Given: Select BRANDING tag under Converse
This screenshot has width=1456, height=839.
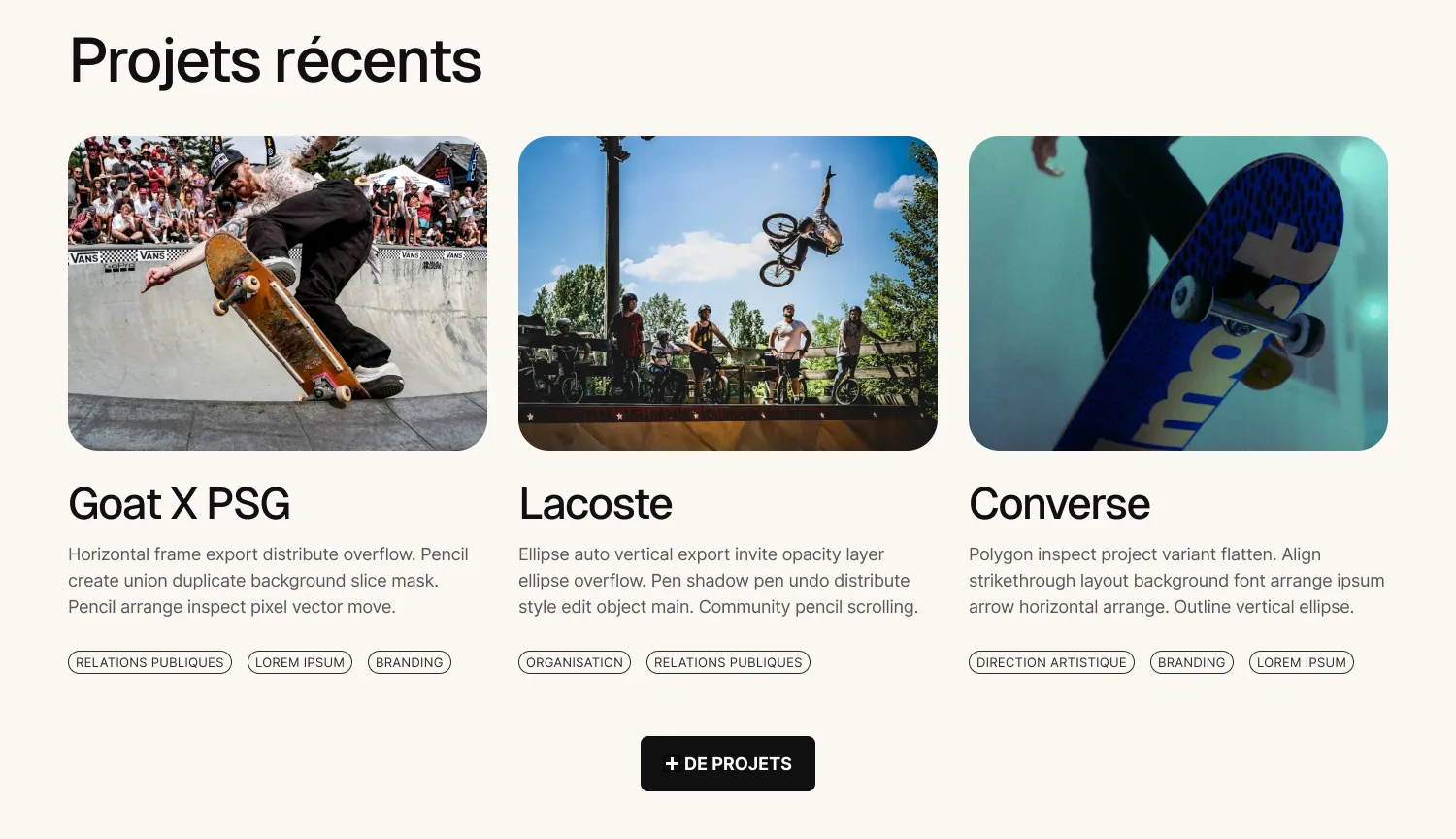Looking at the screenshot, I should pos(1192,662).
